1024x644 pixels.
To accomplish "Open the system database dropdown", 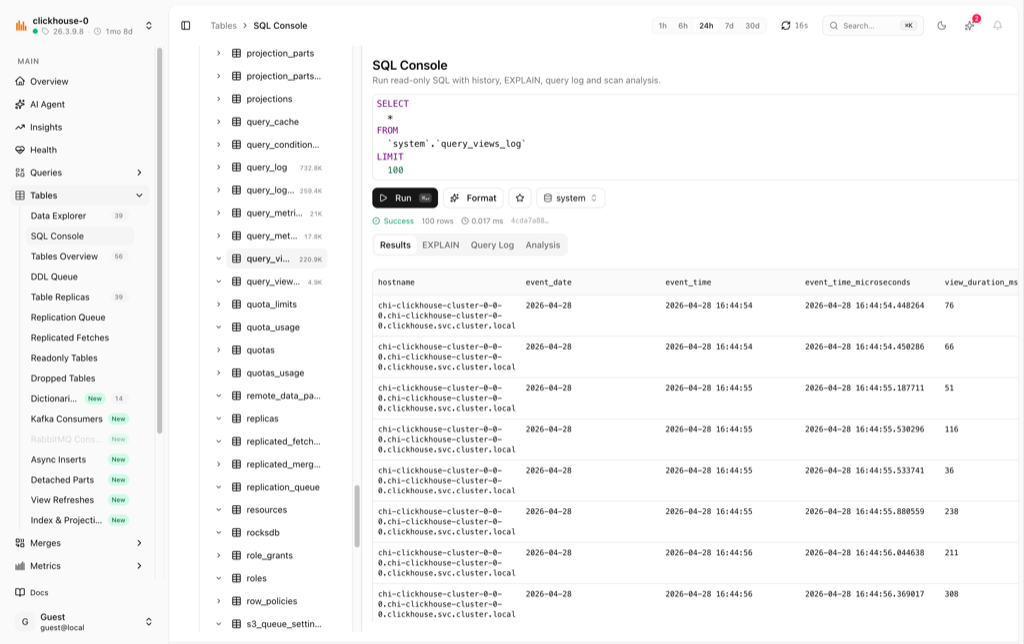I will click(571, 198).
